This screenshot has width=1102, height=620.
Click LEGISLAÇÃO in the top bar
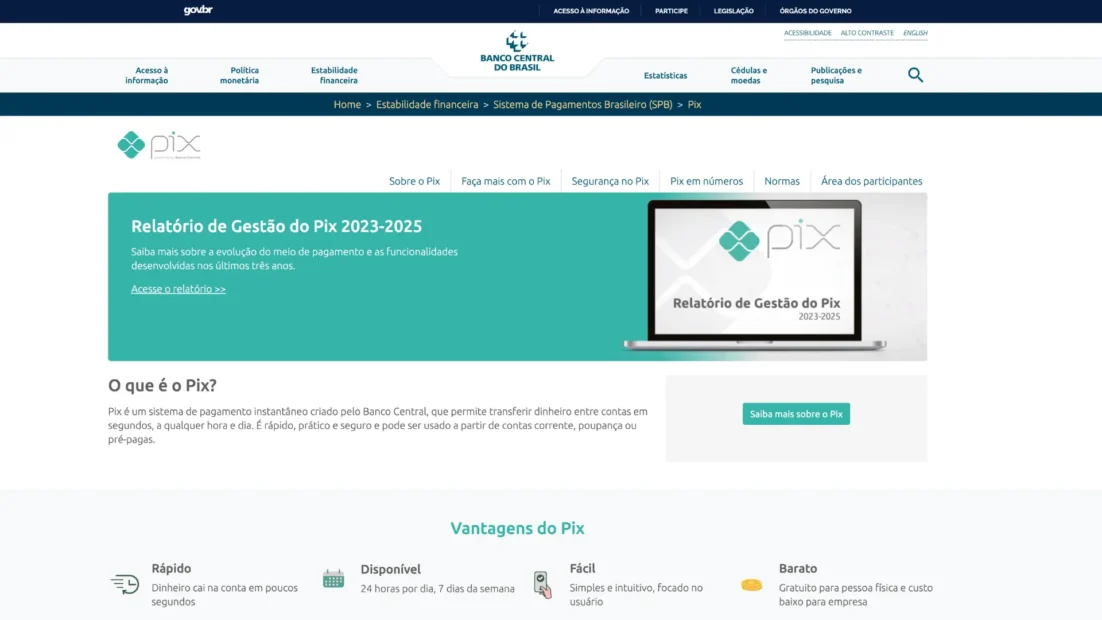pos(734,11)
